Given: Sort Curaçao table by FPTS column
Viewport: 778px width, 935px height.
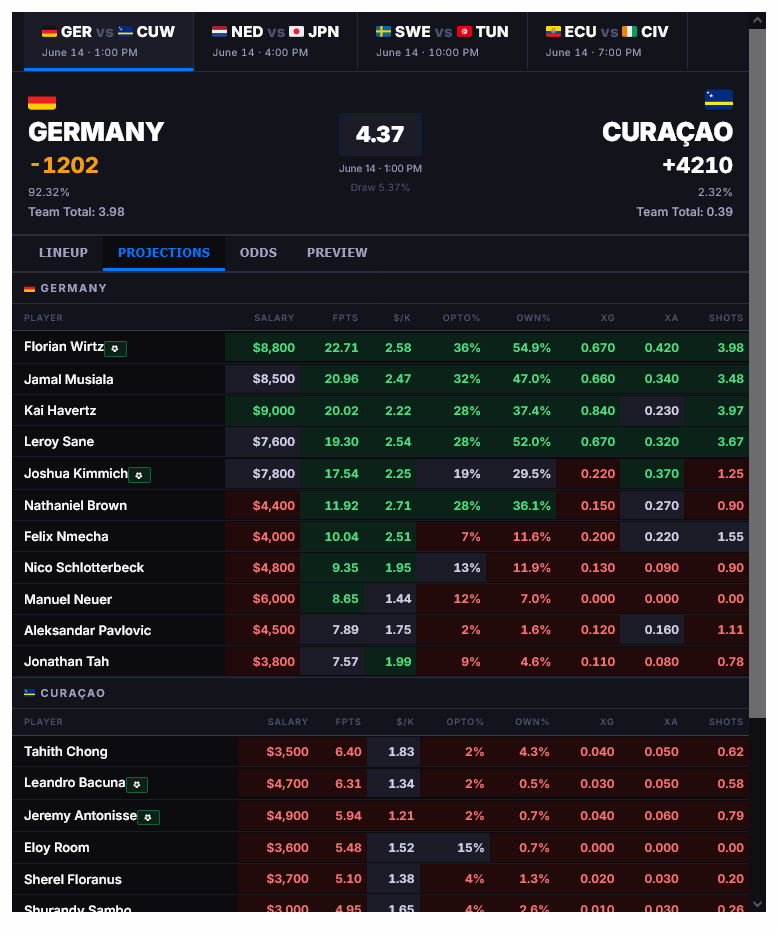Looking at the screenshot, I should [348, 722].
